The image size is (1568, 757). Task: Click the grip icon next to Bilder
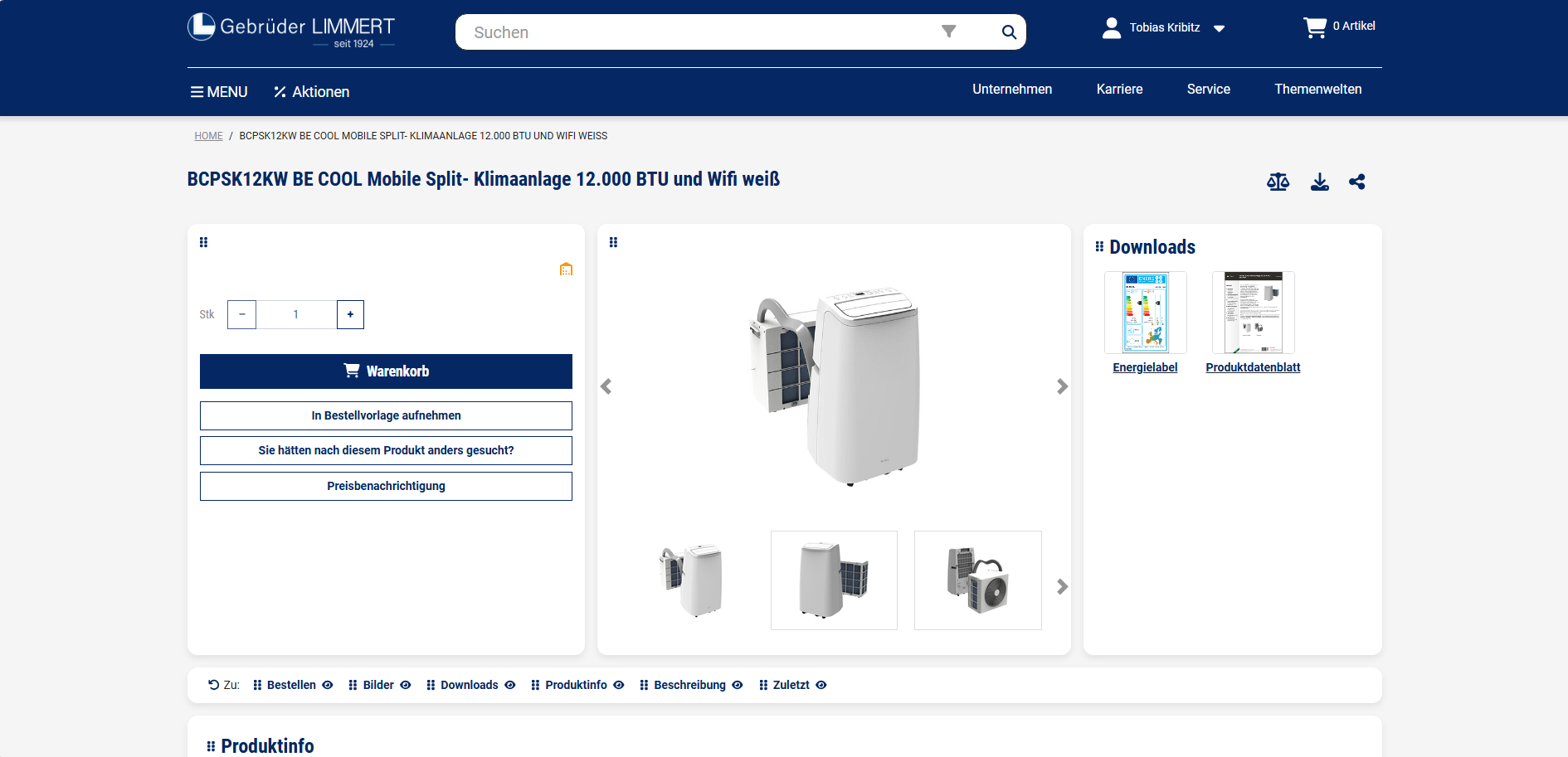pyautogui.click(x=353, y=685)
